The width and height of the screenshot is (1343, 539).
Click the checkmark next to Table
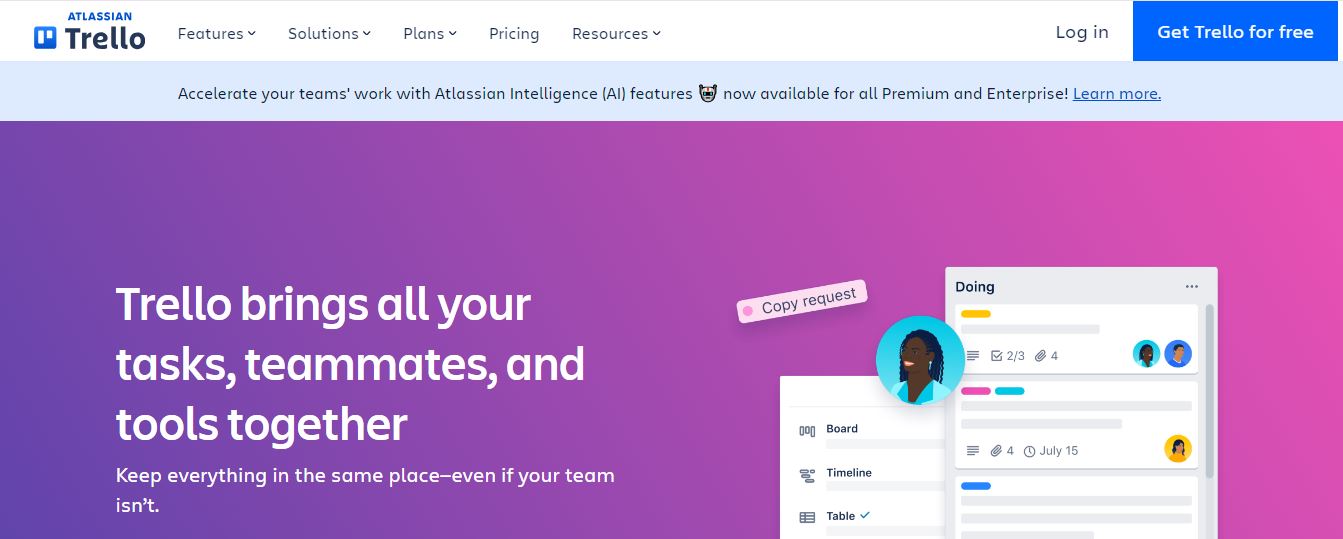[865, 515]
